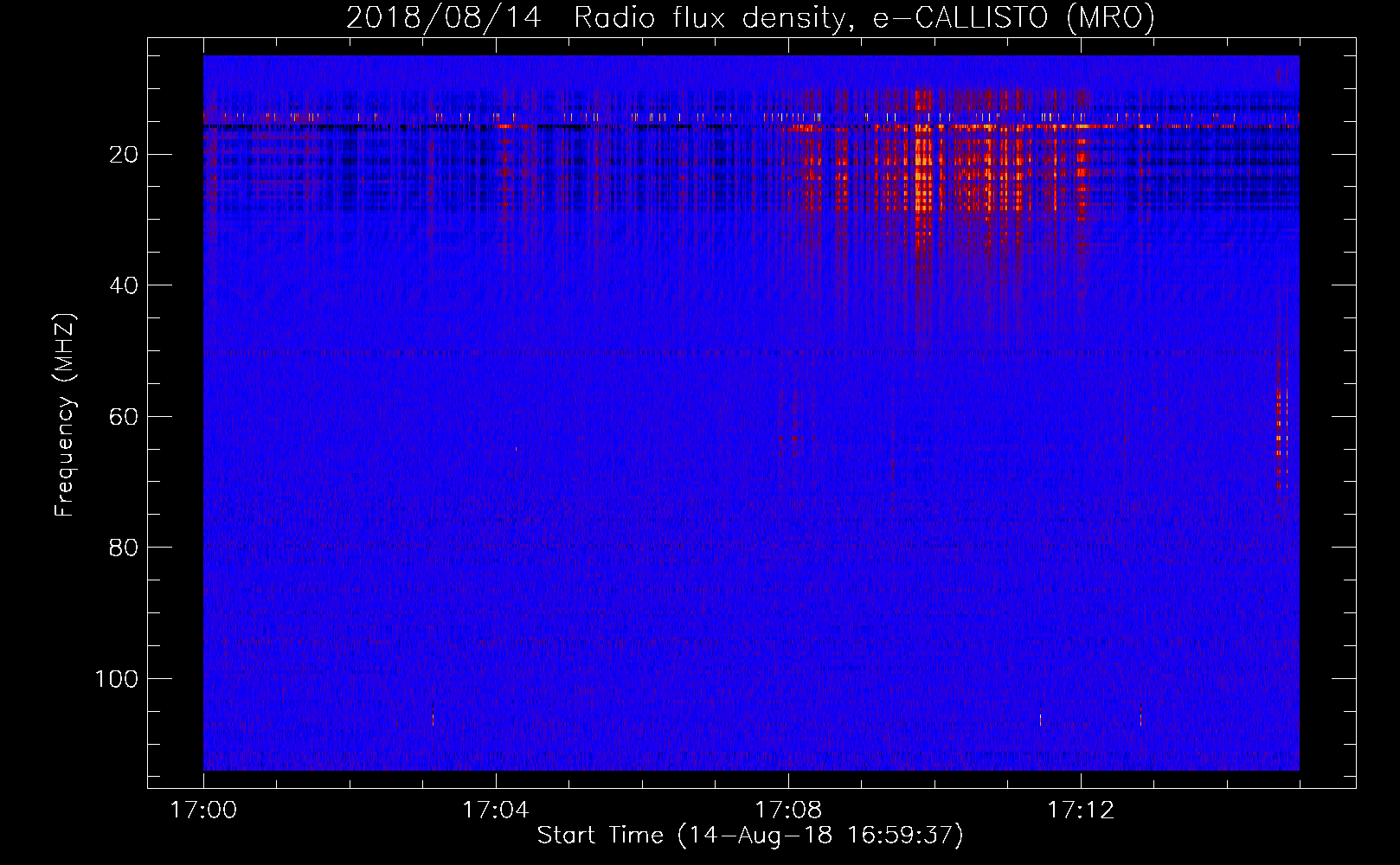Image resolution: width=1400 pixels, height=865 pixels.
Task: Click the 17:08 time tick label
Action: [x=787, y=811]
